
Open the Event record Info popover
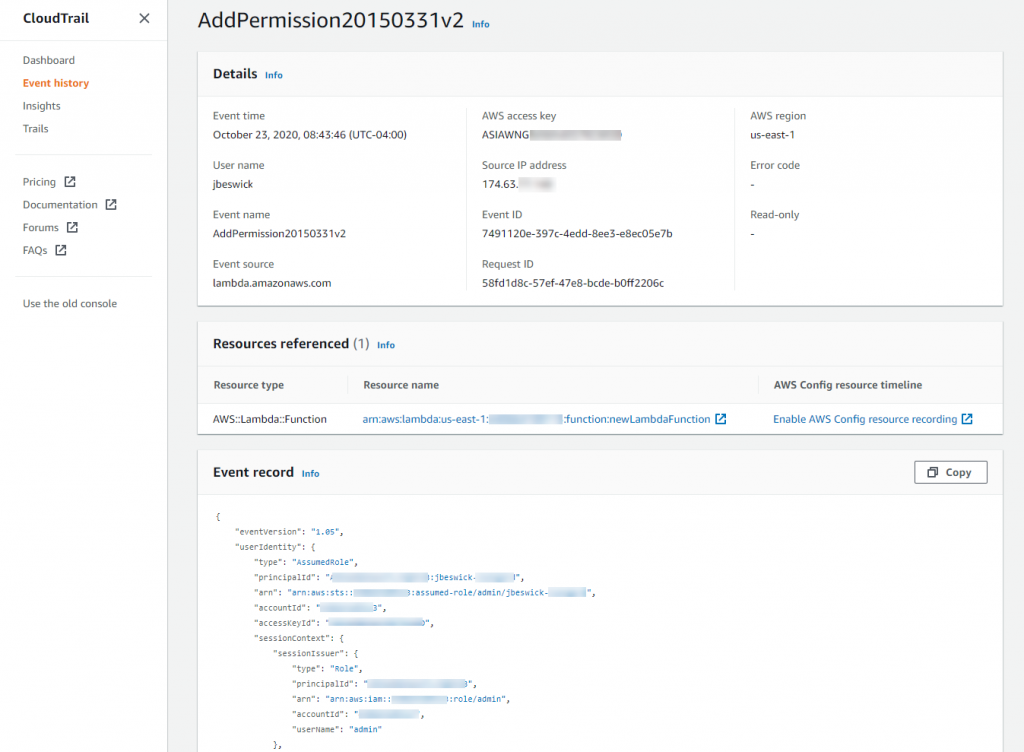point(310,473)
